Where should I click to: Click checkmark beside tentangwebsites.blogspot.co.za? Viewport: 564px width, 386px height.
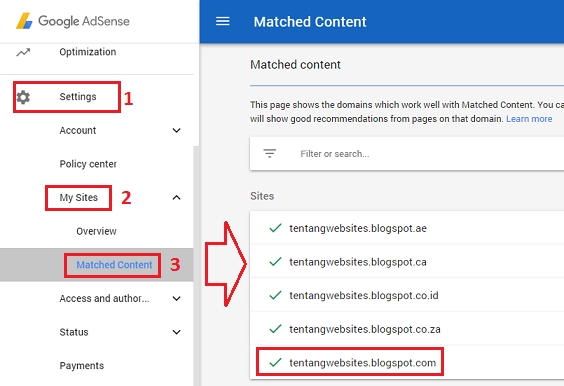(275, 329)
